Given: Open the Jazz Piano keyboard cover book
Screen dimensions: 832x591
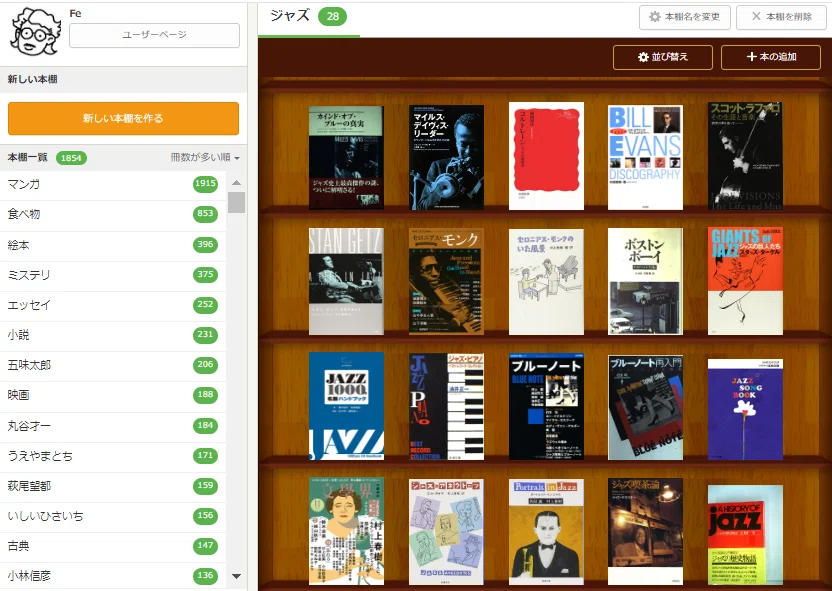Looking at the screenshot, I should [446, 406].
